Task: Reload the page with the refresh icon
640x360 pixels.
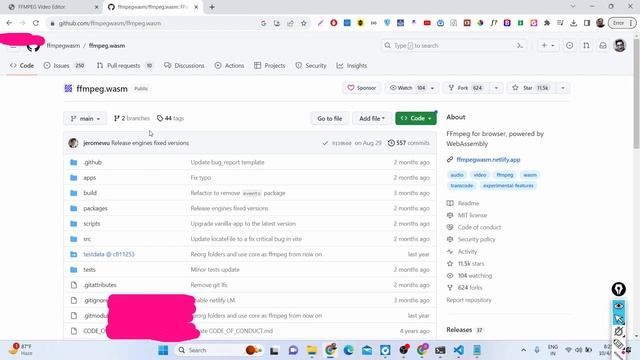Action: [36, 23]
